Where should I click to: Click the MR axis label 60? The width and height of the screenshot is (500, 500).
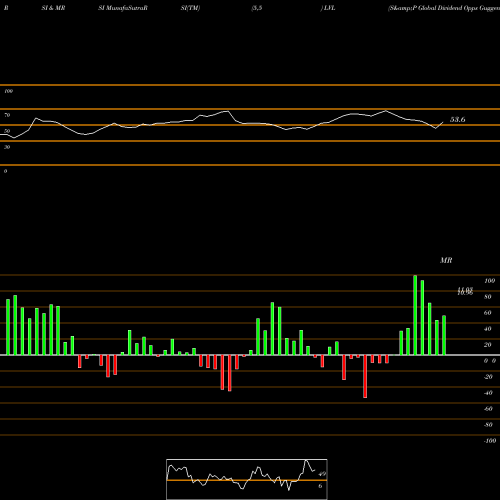[x=488, y=313]
